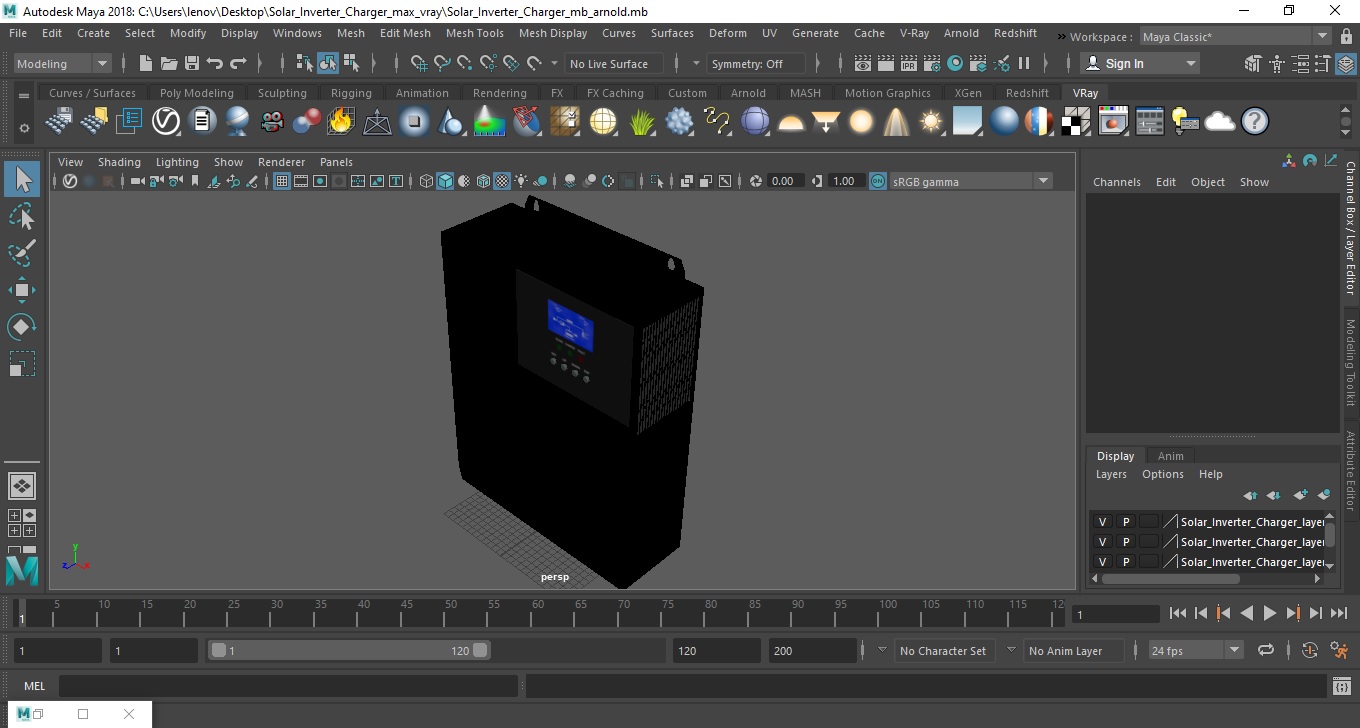This screenshot has height=728, width=1360.
Task: Open the No Character Set dropdown
Action: (942, 650)
